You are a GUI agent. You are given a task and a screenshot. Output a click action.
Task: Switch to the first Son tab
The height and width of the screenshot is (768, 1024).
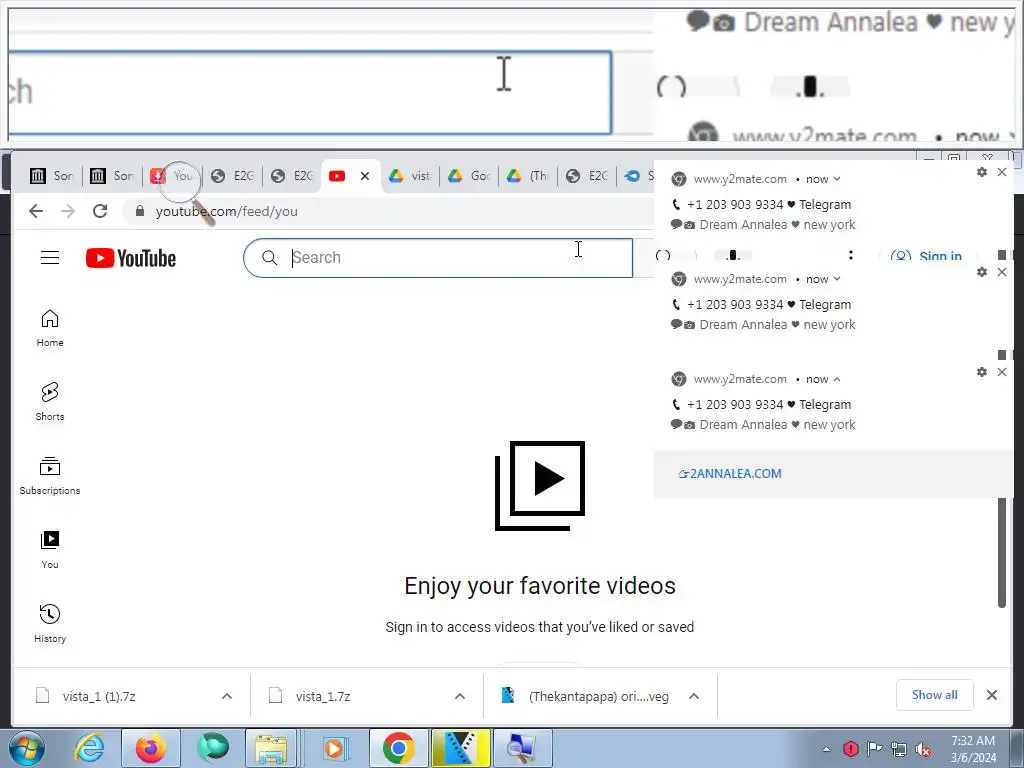coord(51,176)
